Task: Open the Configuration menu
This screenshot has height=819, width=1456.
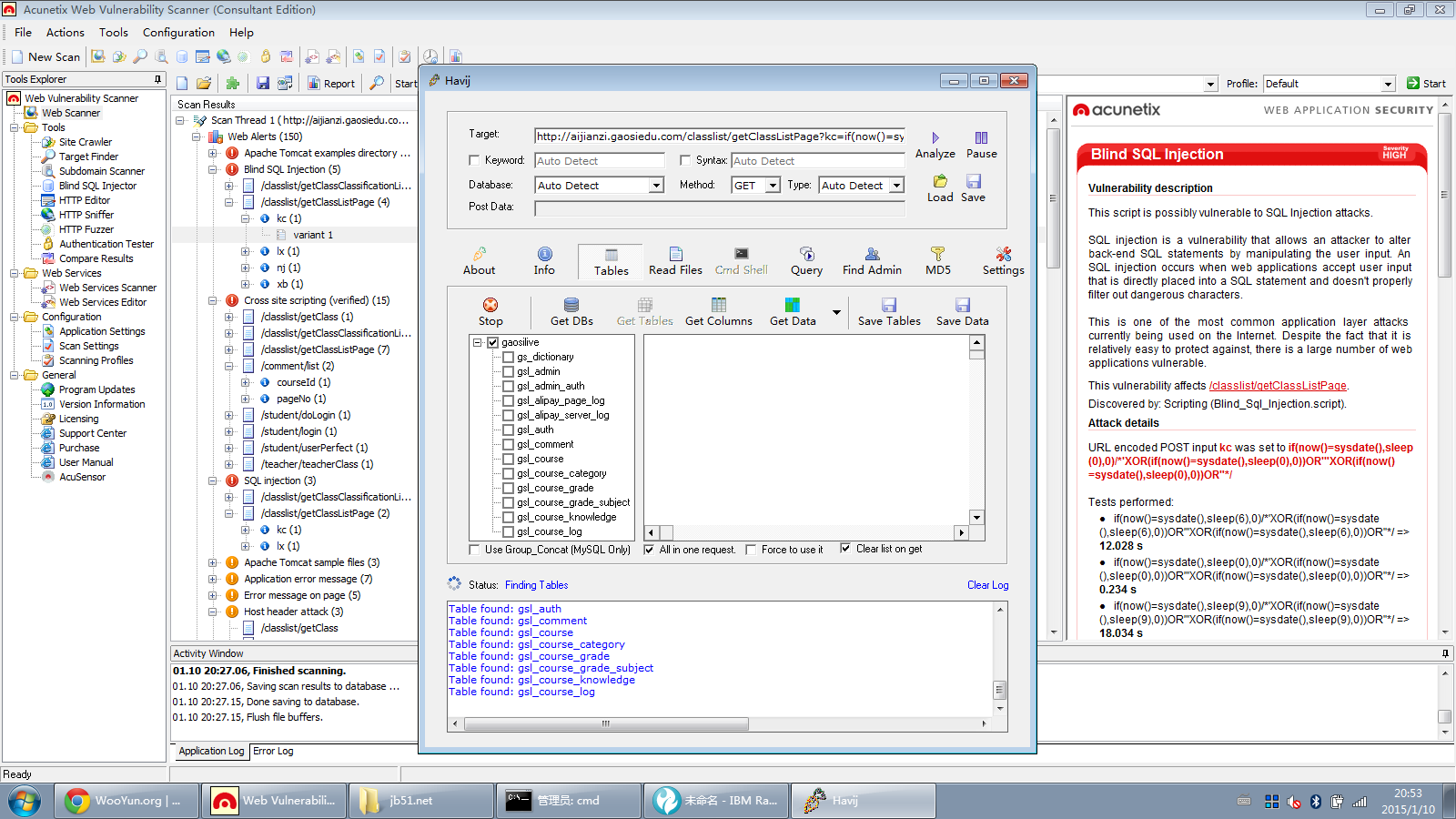Action: pyautogui.click(x=179, y=32)
